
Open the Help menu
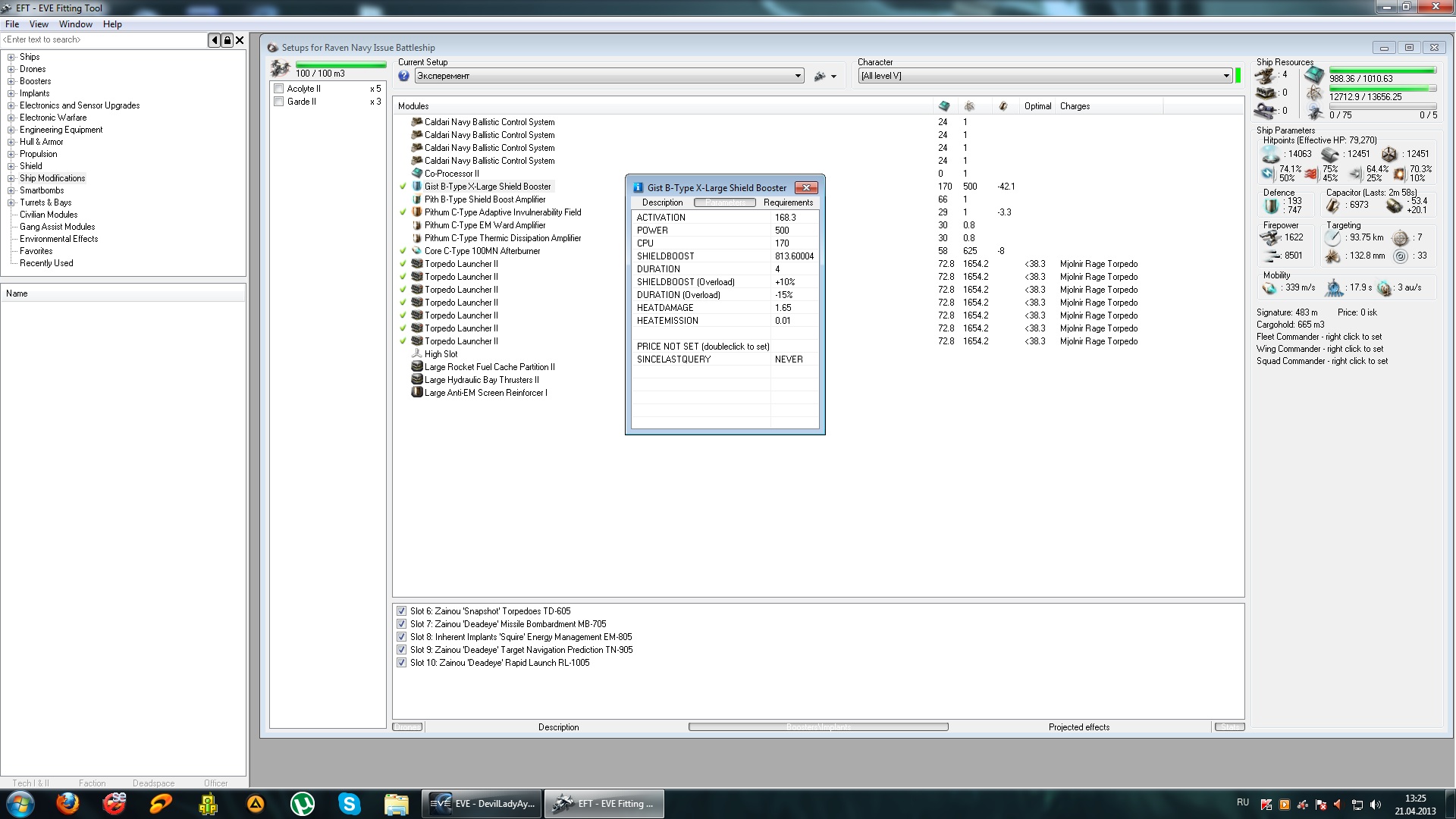click(112, 24)
